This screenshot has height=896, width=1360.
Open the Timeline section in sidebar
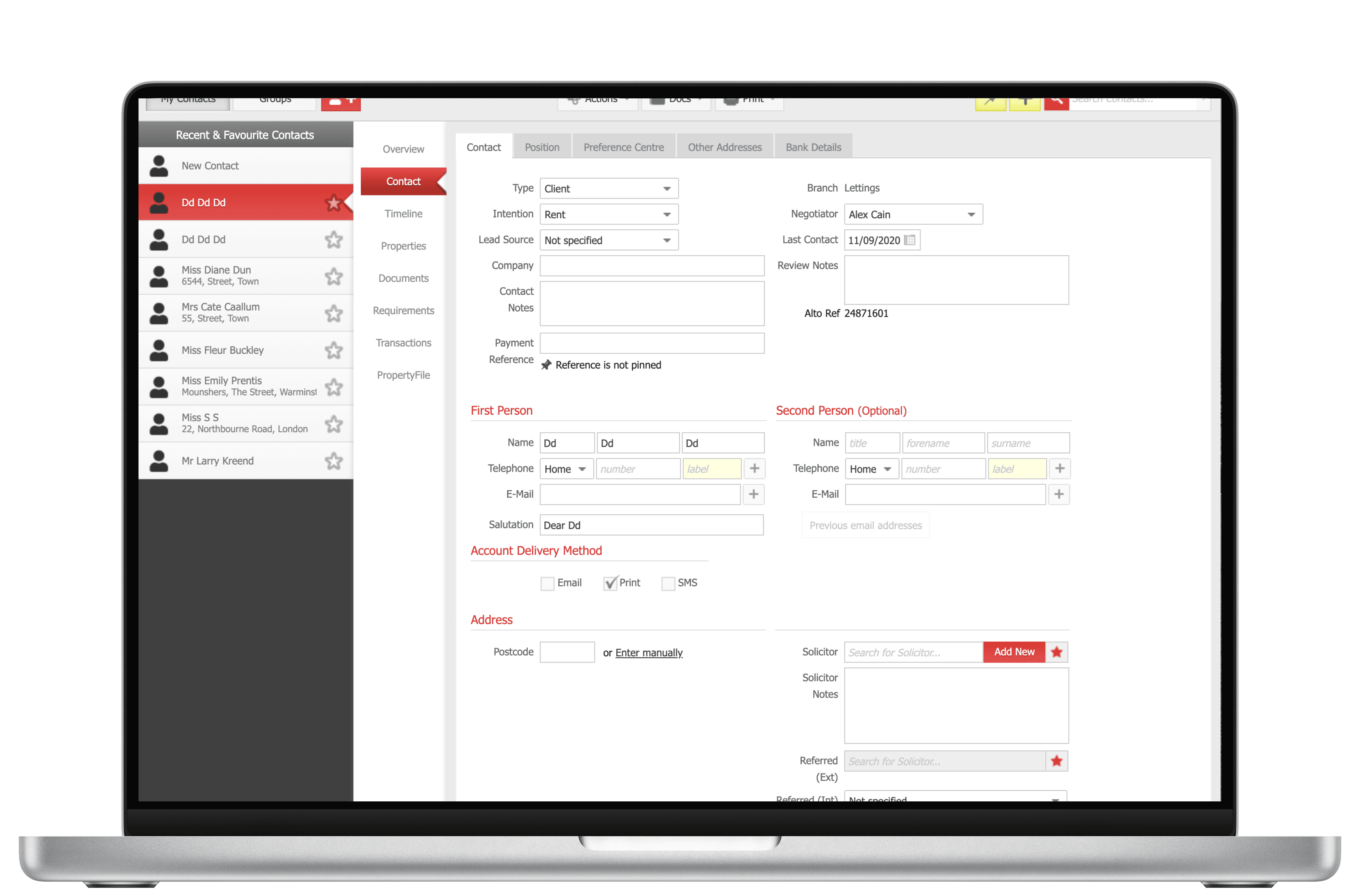pyautogui.click(x=403, y=214)
